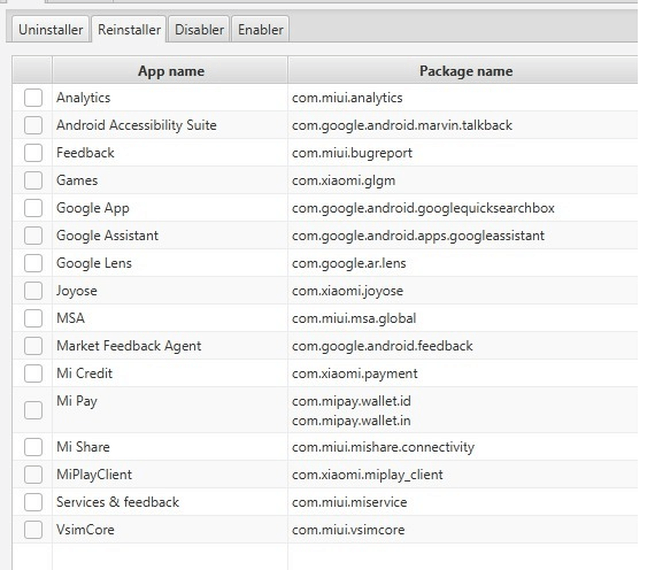Click the Services & feedback name
Image resolution: width=655 pixels, height=570 pixels.
click(117, 502)
